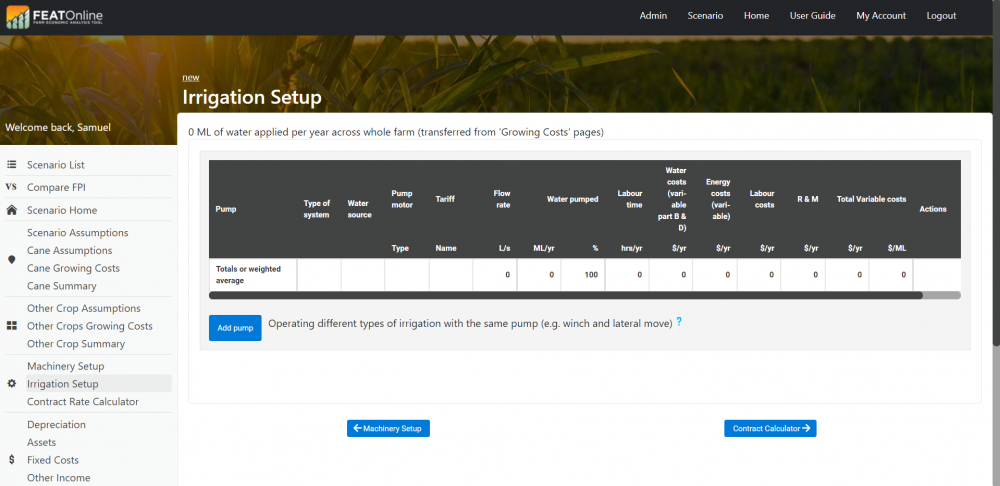This screenshot has height=486, width=1000.
Task: Go to User Guide page
Action: click(x=812, y=16)
